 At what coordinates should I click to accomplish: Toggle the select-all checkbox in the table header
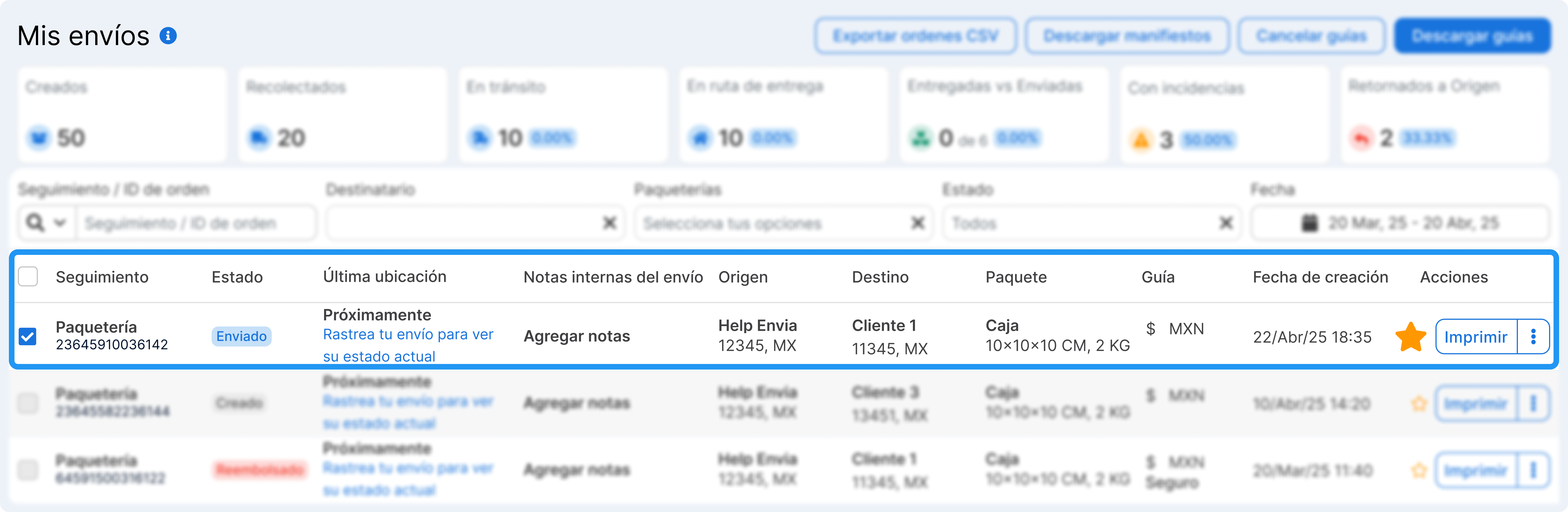(28, 277)
